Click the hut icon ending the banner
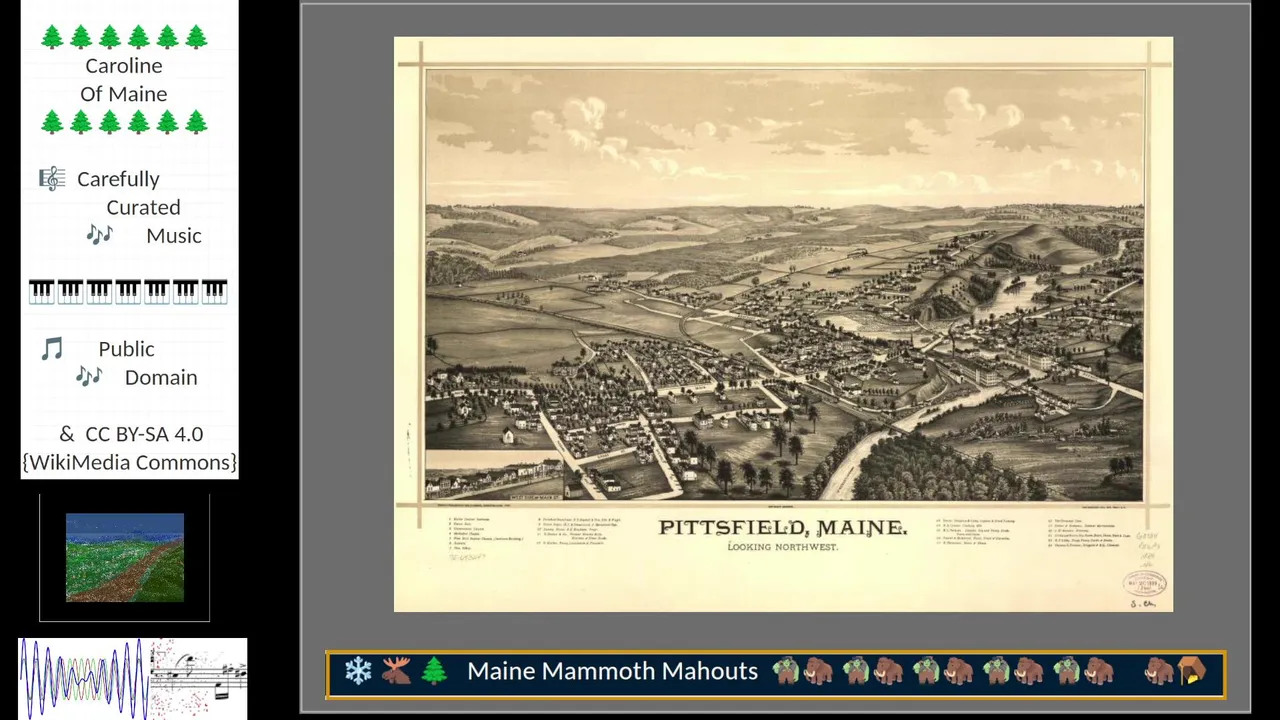 1192,671
